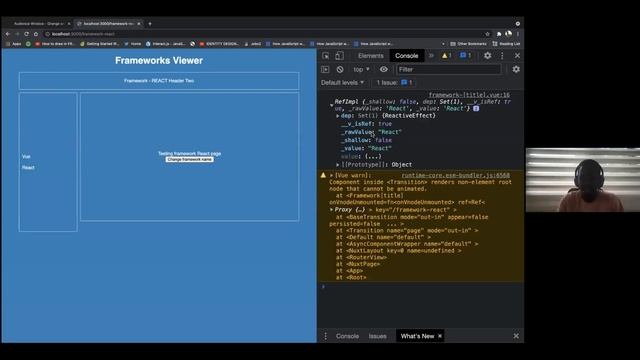Open DevTools settings gear in the top bar

pos(487,56)
